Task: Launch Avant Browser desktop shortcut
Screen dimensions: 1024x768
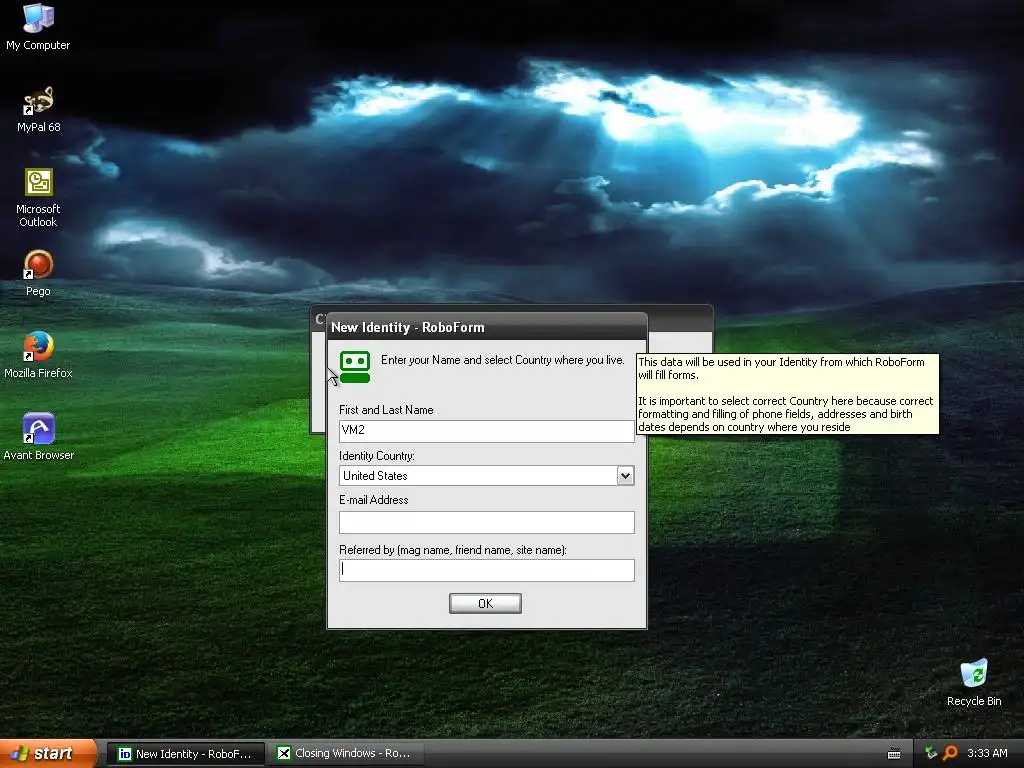Action: click(38, 436)
